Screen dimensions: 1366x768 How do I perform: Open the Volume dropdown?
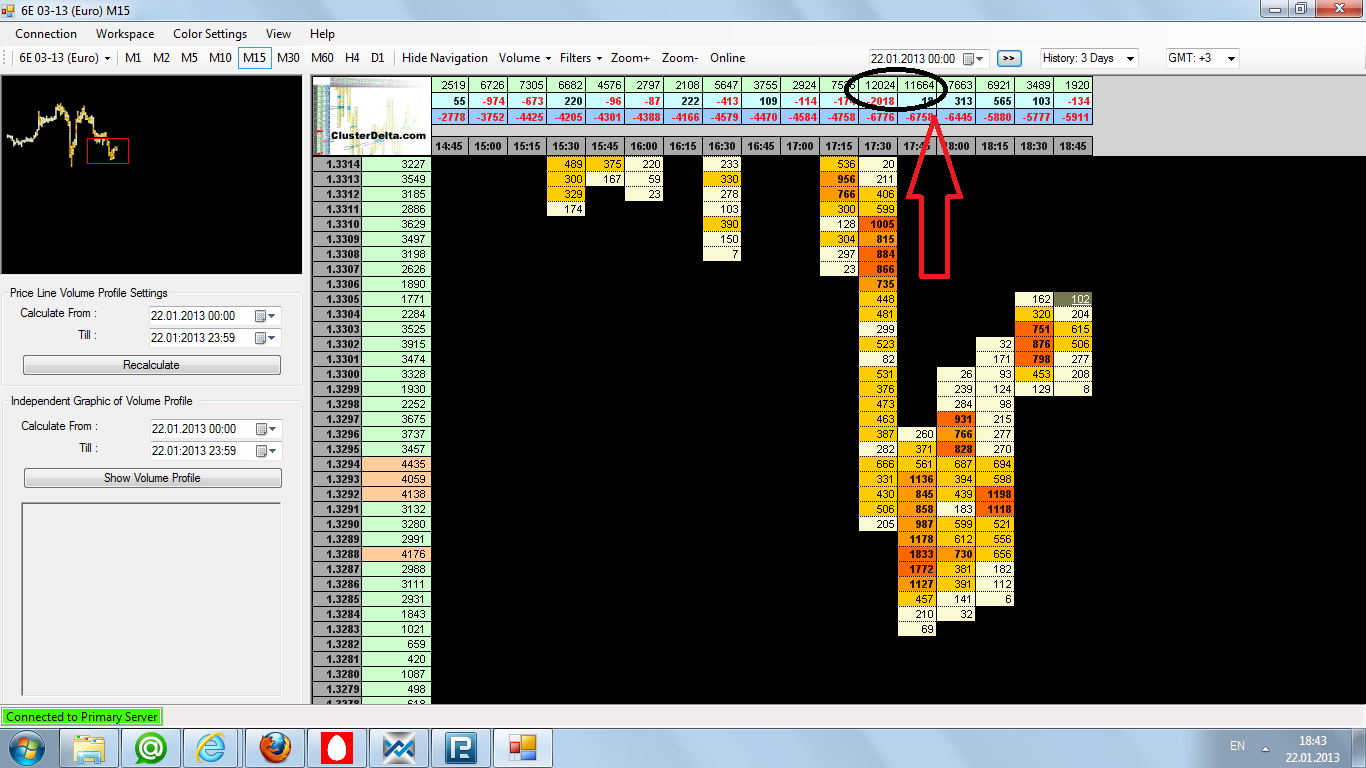[525, 58]
